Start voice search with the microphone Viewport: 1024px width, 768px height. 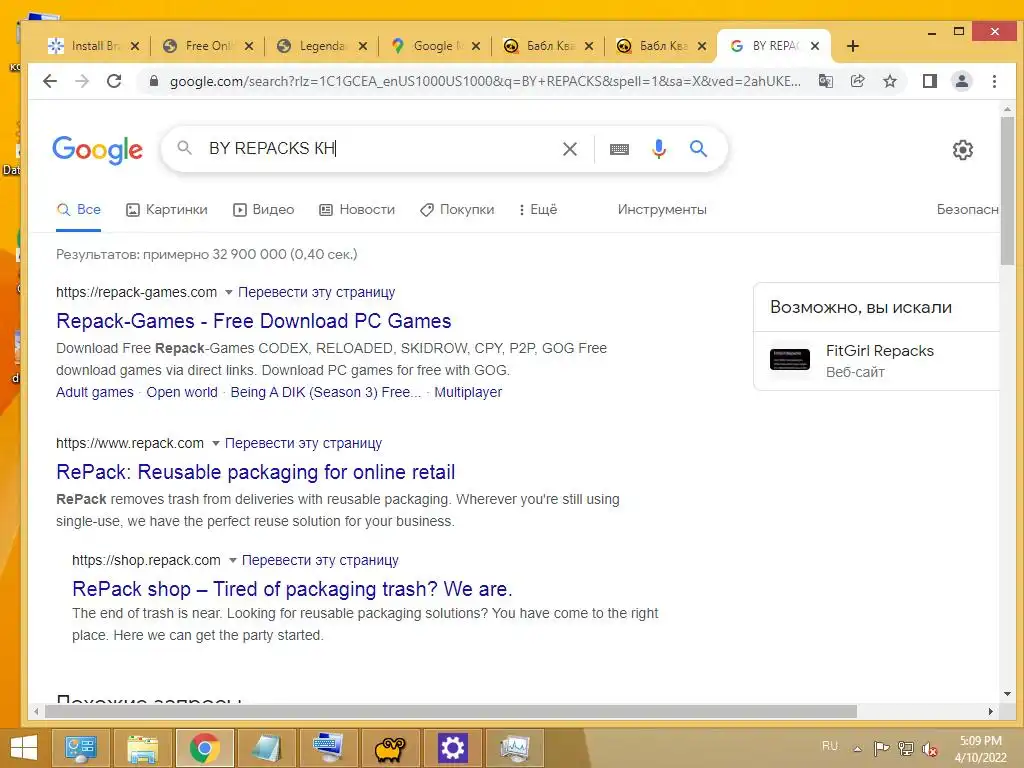pyautogui.click(x=659, y=149)
